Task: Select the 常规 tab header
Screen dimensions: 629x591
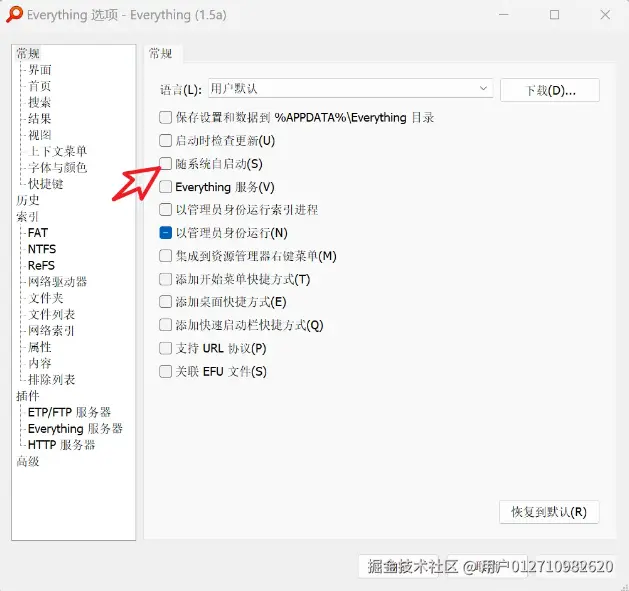Action: coord(161,53)
